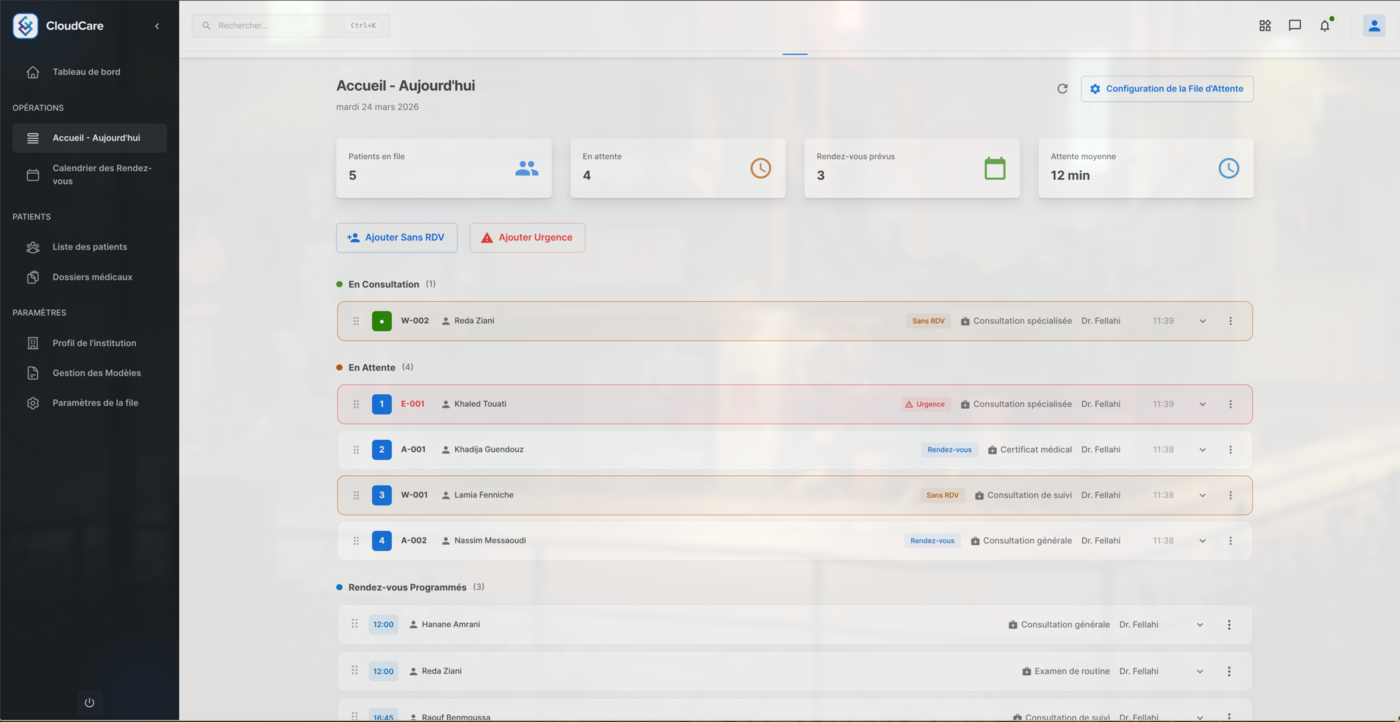Expand Khadija Guendouz row chevron
This screenshot has width=1400, height=722.
point(1202,449)
